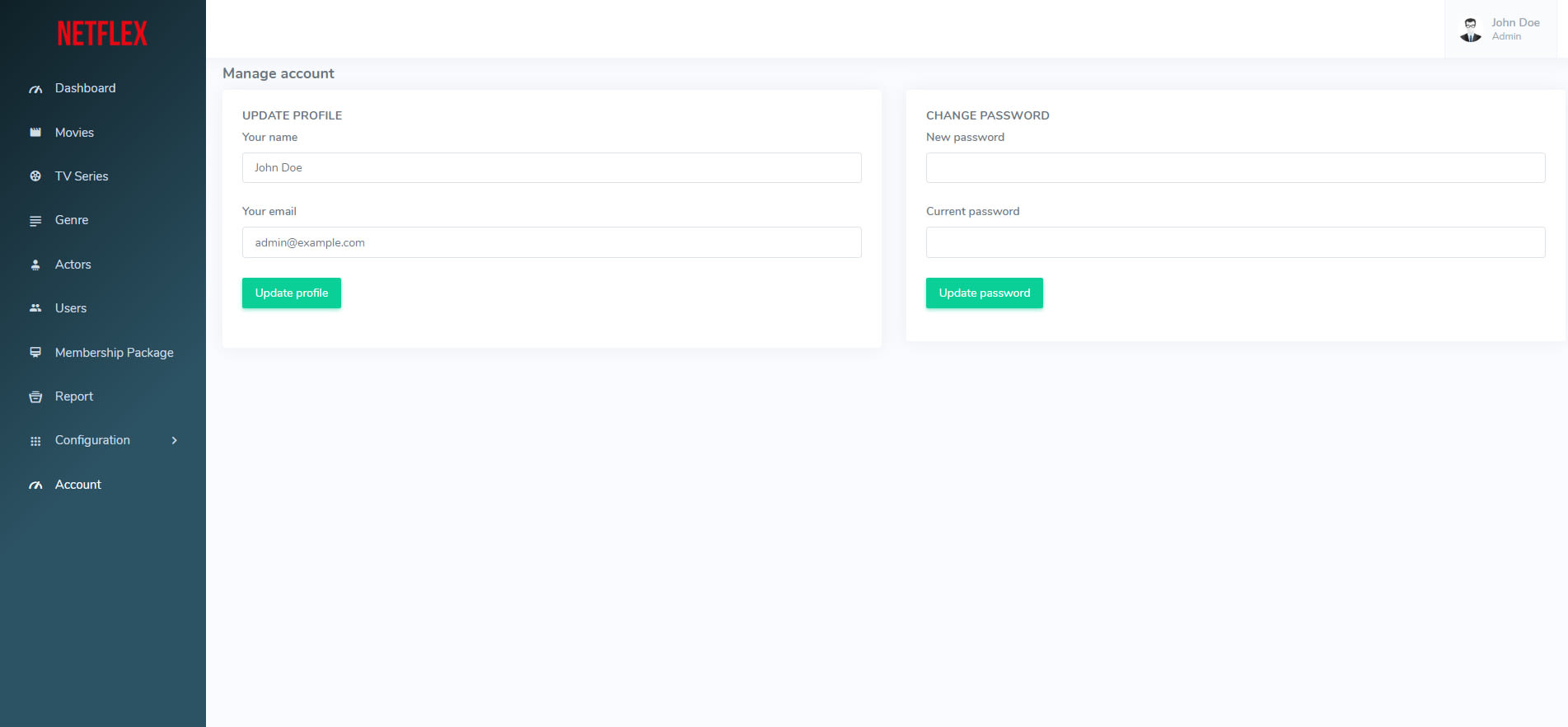Viewport: 1568px width, 727px height.
Task: Click the Account speedometer icon
Action: (x=35, y=485)
